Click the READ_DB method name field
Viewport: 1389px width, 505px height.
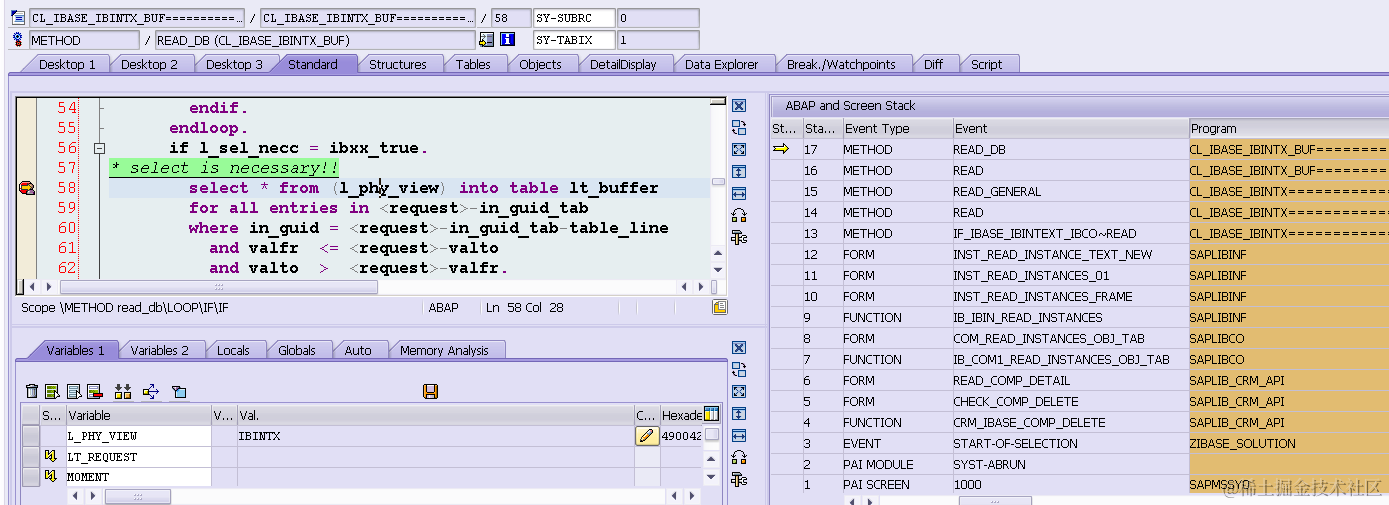point(315,40)
